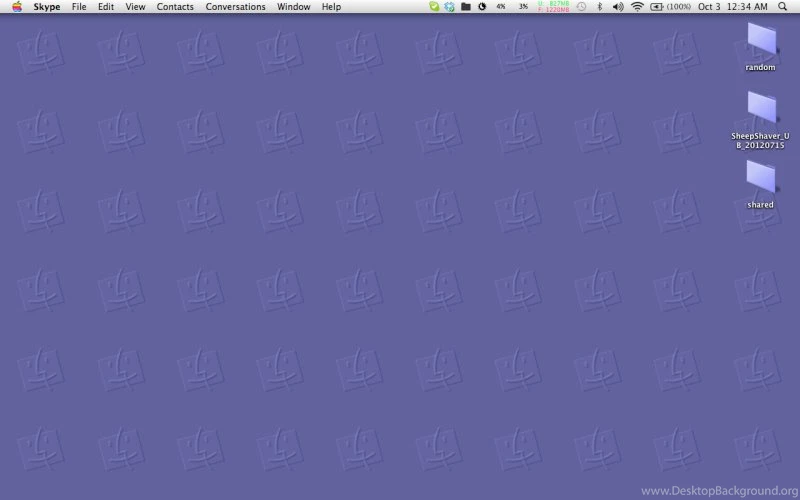Click the memory usage readout in menu bar
Image resolution: width=800 pixels, height=500 pixels.
click(553, 6)
